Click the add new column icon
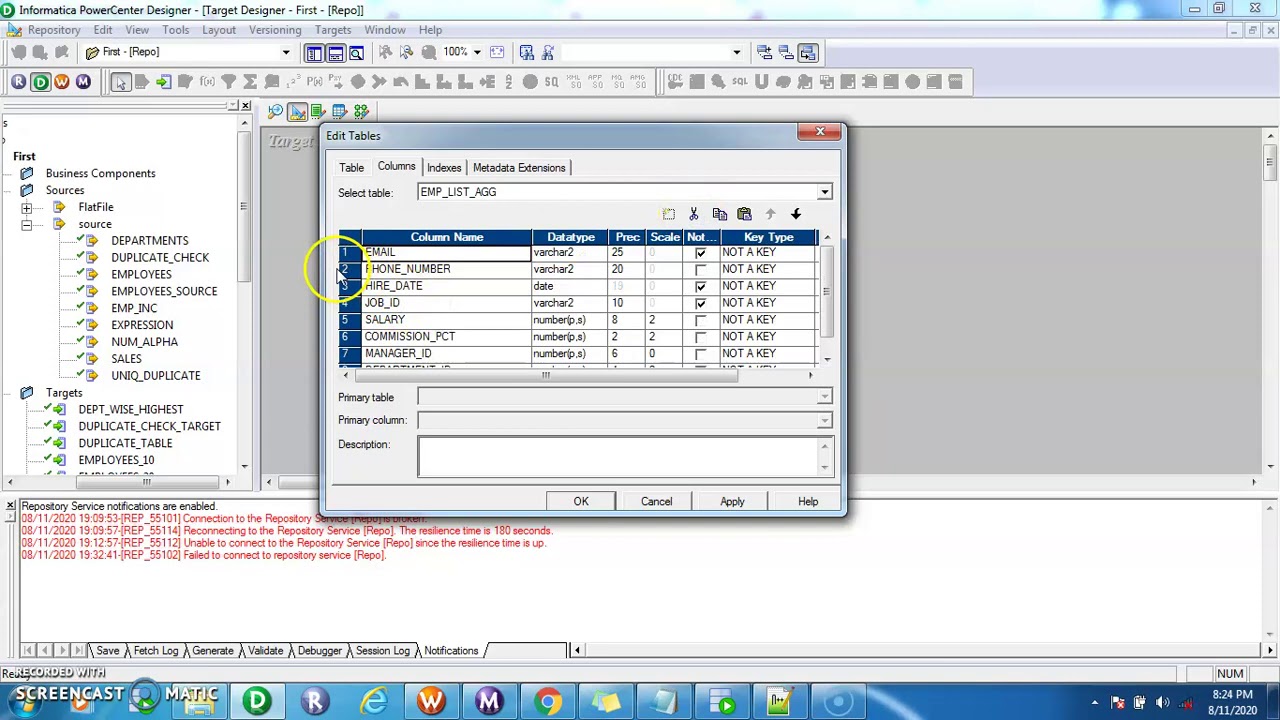Screen dimensions: 1280x720 [x=669, y=214]
